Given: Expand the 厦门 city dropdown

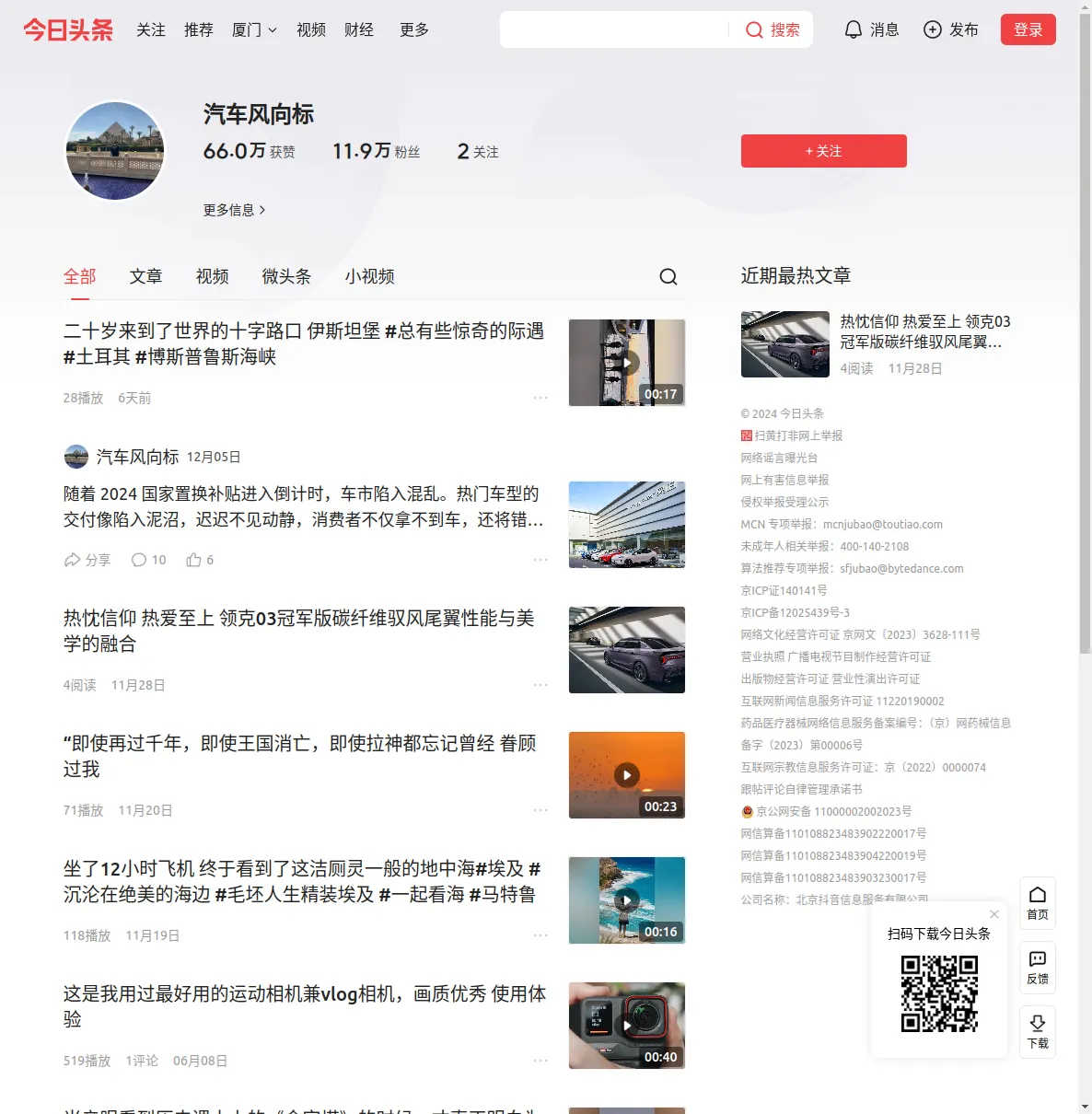Looking at the screenshot, I should click(x=254, y=29).
